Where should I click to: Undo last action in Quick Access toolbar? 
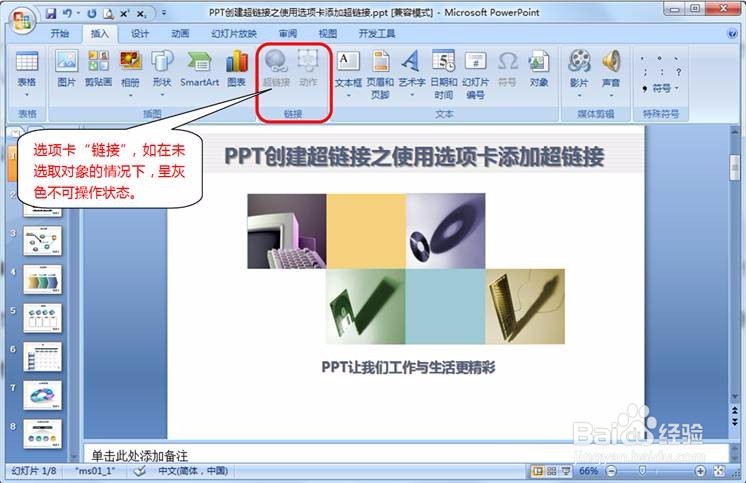pos(67,13)
